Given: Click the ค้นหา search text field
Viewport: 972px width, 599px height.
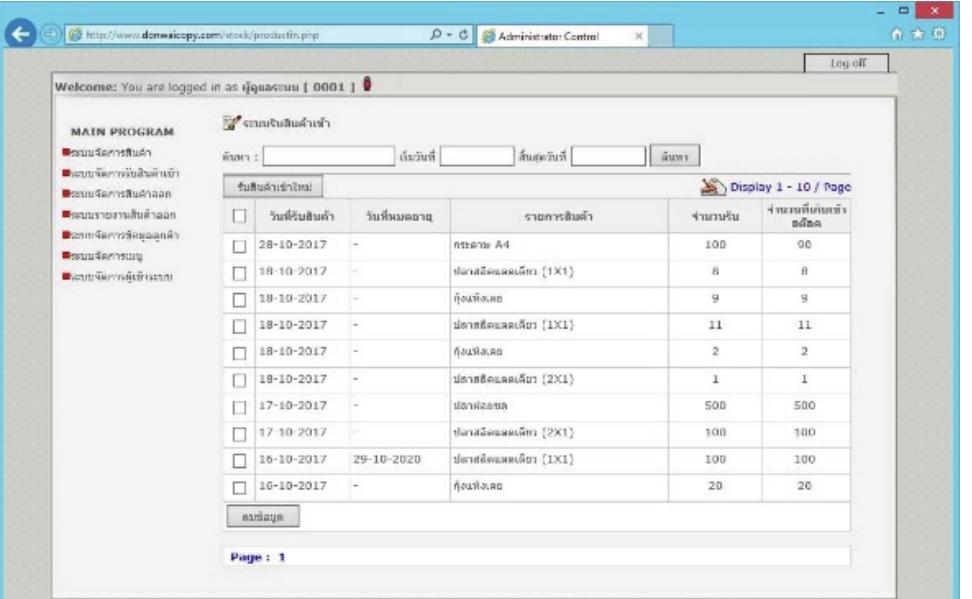Looking at the screenshot, I should click(x=328, y=156).
